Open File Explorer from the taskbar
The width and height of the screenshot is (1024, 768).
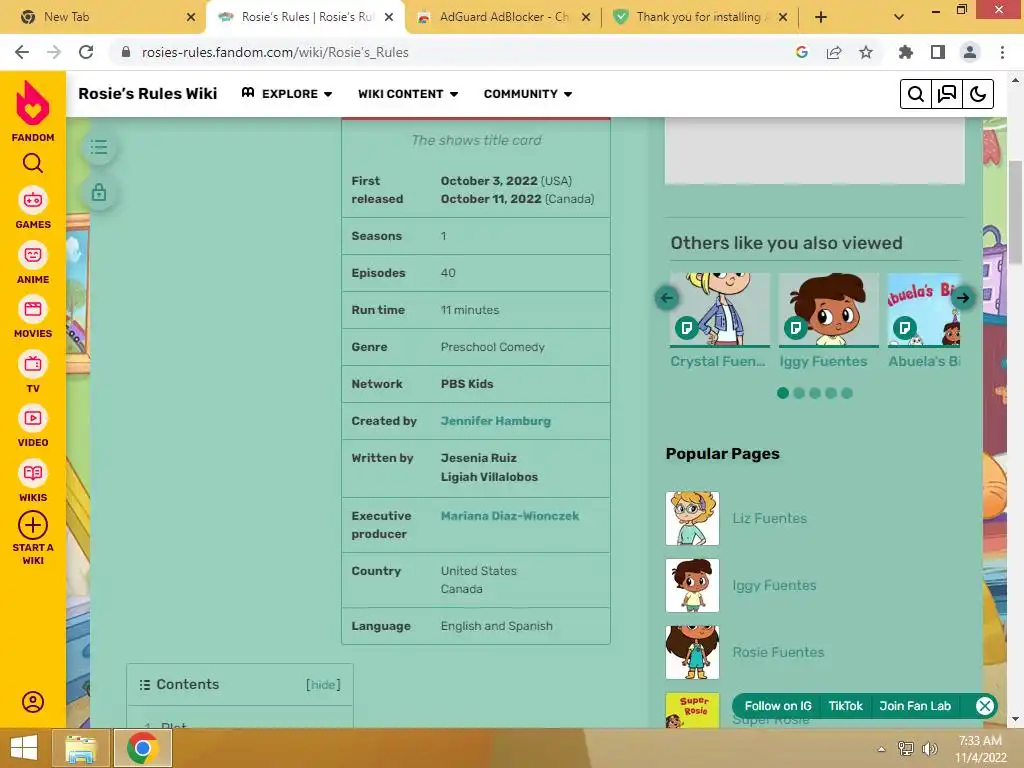[x=81, y=748]
